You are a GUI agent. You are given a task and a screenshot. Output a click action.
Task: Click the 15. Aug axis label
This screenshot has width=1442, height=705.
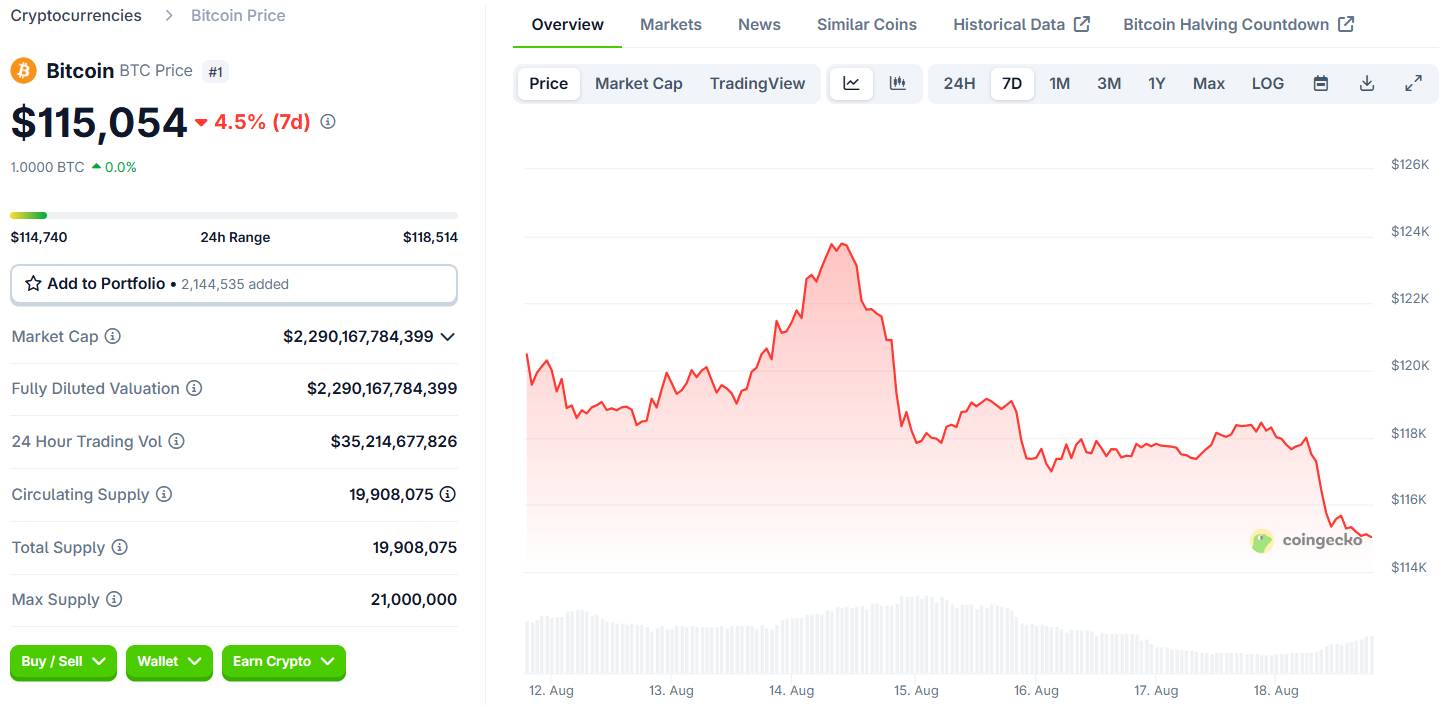click(916, 691)
